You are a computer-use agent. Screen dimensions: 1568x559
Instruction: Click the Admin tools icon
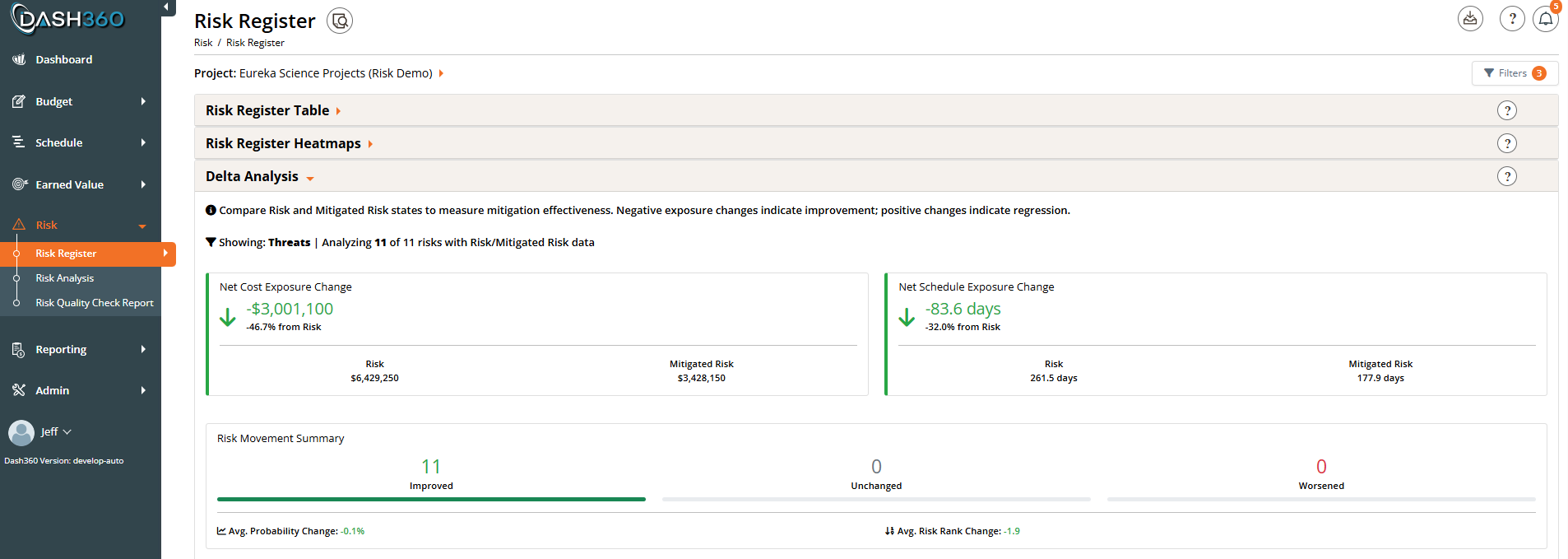click(x=19, y=390)
